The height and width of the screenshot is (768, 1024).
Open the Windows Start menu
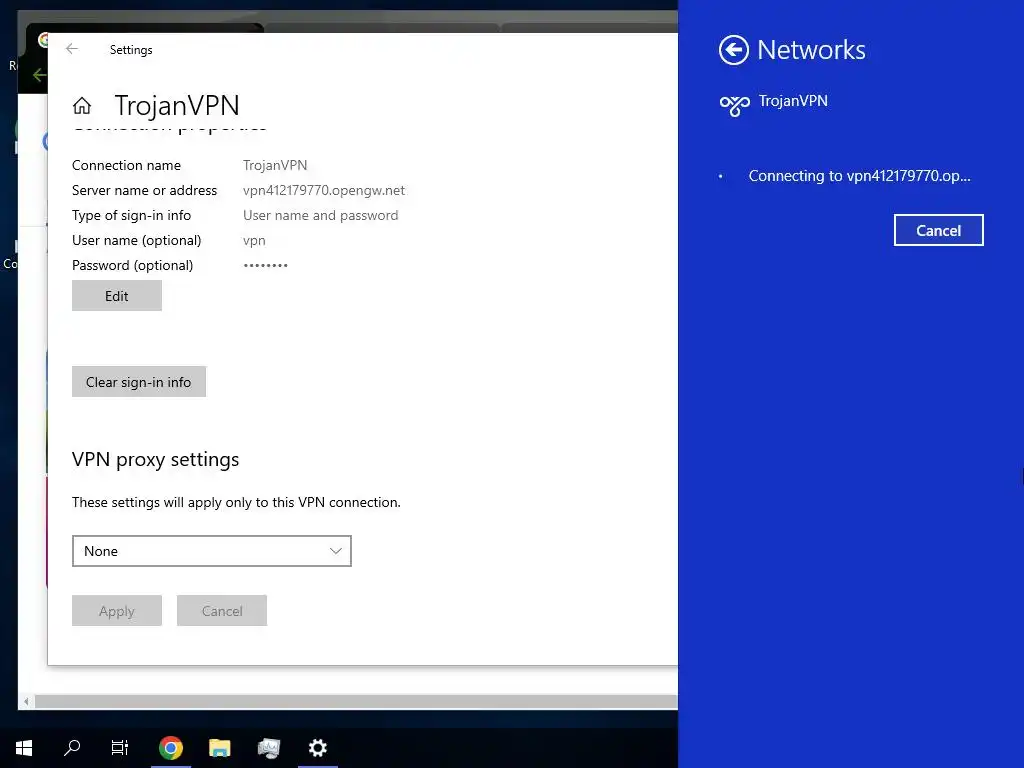24,748
